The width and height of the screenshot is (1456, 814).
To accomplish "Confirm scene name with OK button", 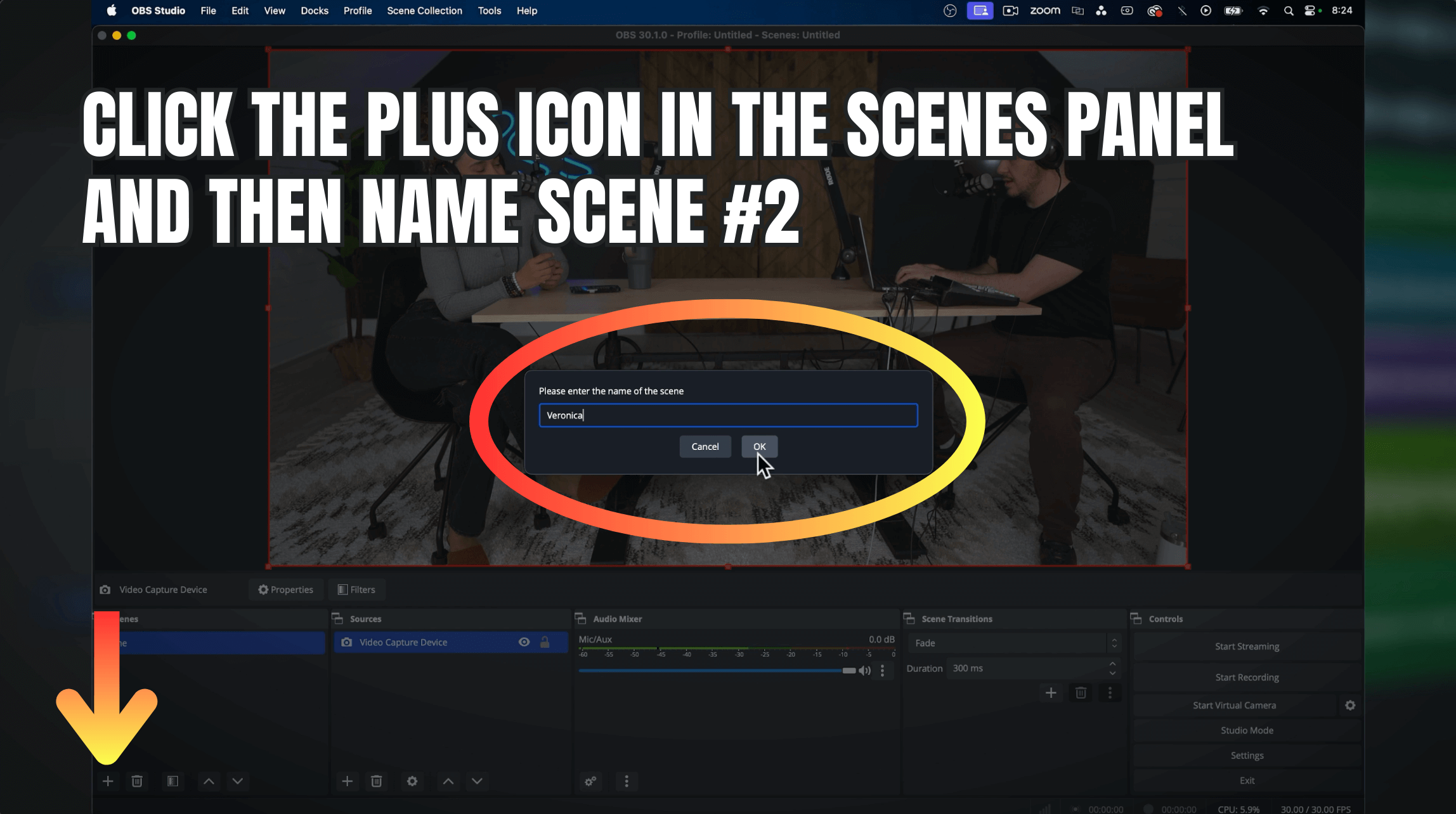I will [x=759, y=446].
